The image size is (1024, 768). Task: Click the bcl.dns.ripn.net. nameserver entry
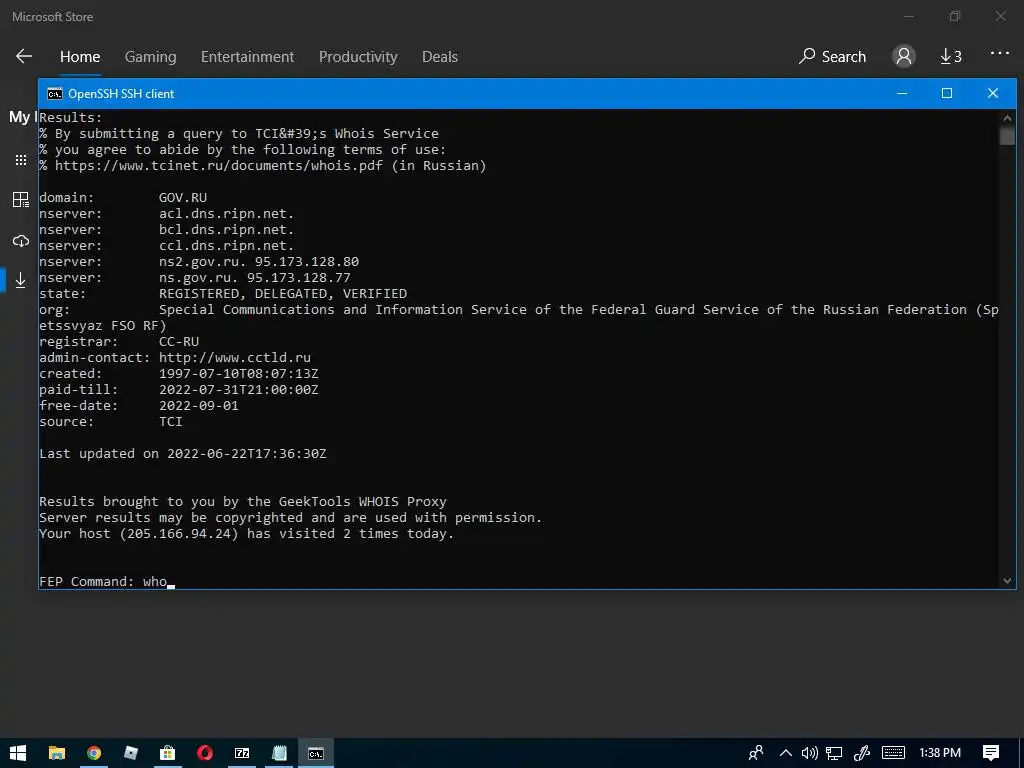pos(227,230)
